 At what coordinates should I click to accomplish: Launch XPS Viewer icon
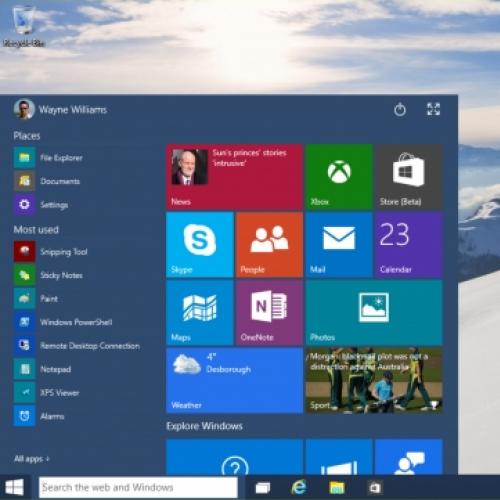[x=24, y=393]
